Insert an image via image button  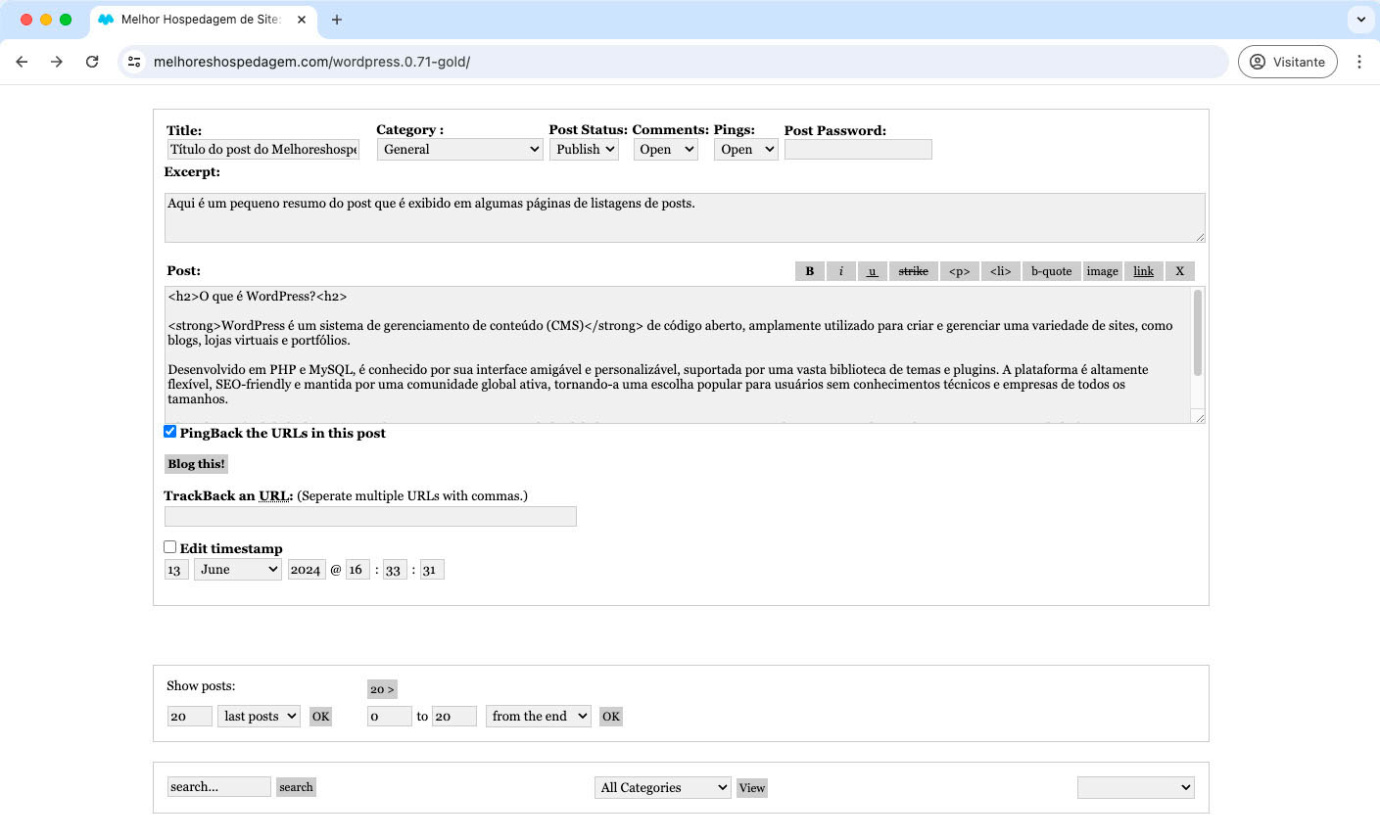coord(1102,271)
